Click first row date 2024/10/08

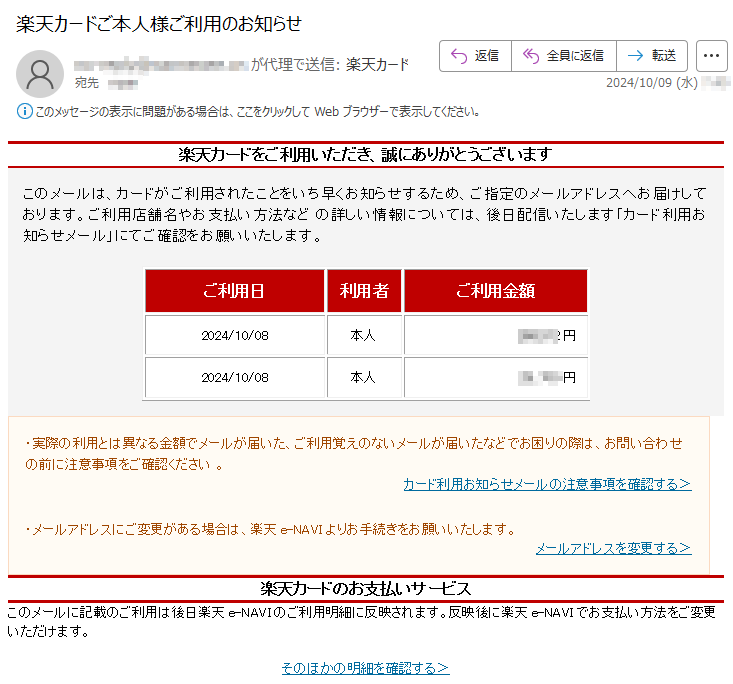[x=235, y=335]
